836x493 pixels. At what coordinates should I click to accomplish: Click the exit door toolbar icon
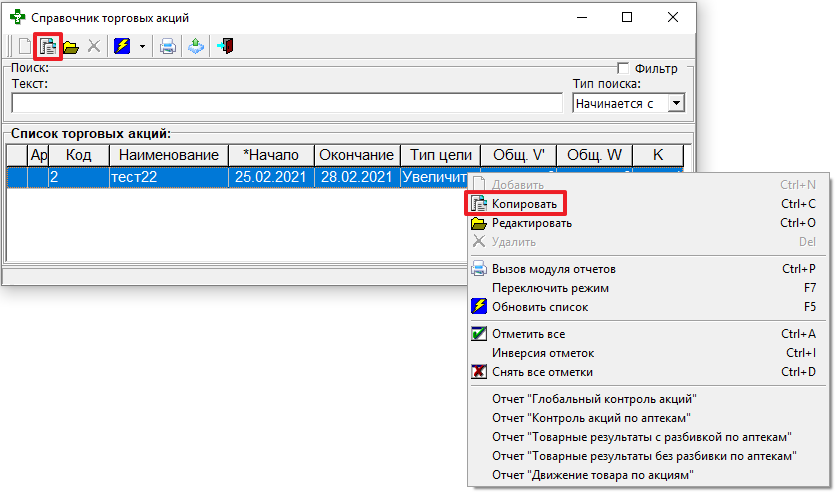click(225, 46)
